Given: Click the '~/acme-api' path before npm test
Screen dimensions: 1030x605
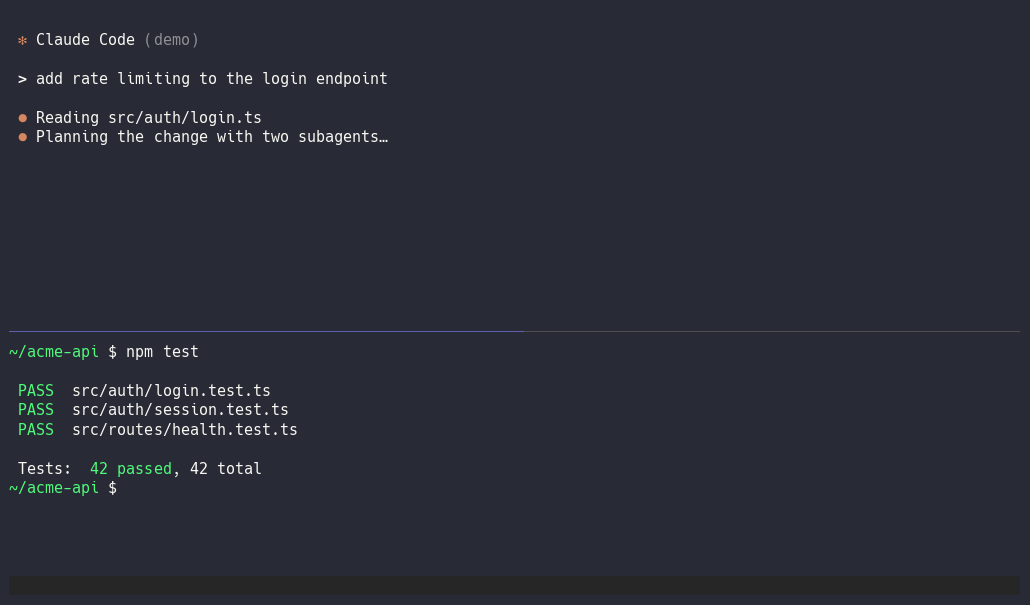Looking at the screenshot, I should pyautogui.click(x=54, y=352).
